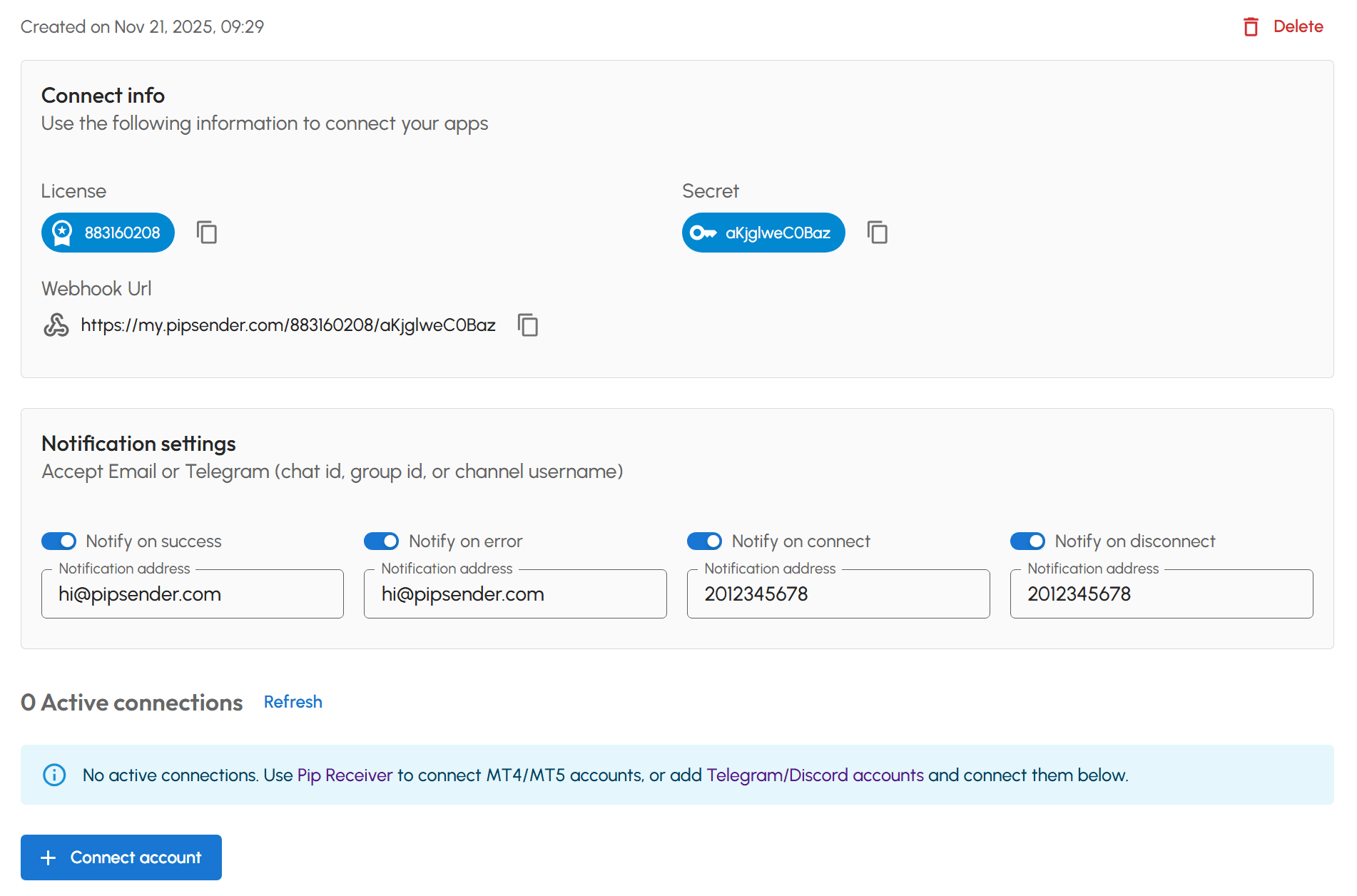Click the trash icon next to Delete
This screenshot has height=896, width=1357.
pos(1251,27)
